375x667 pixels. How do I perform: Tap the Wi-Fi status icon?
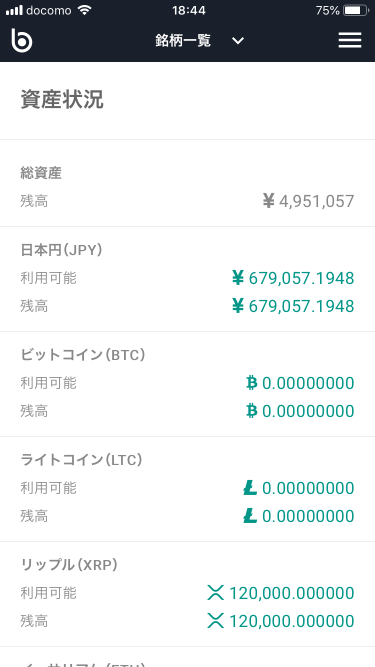point(85,10)
